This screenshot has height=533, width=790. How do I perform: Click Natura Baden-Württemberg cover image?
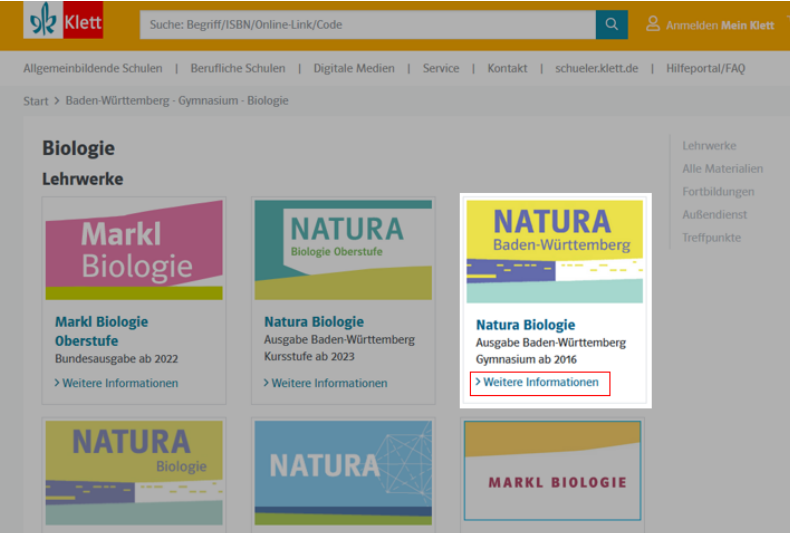point(555,252)
